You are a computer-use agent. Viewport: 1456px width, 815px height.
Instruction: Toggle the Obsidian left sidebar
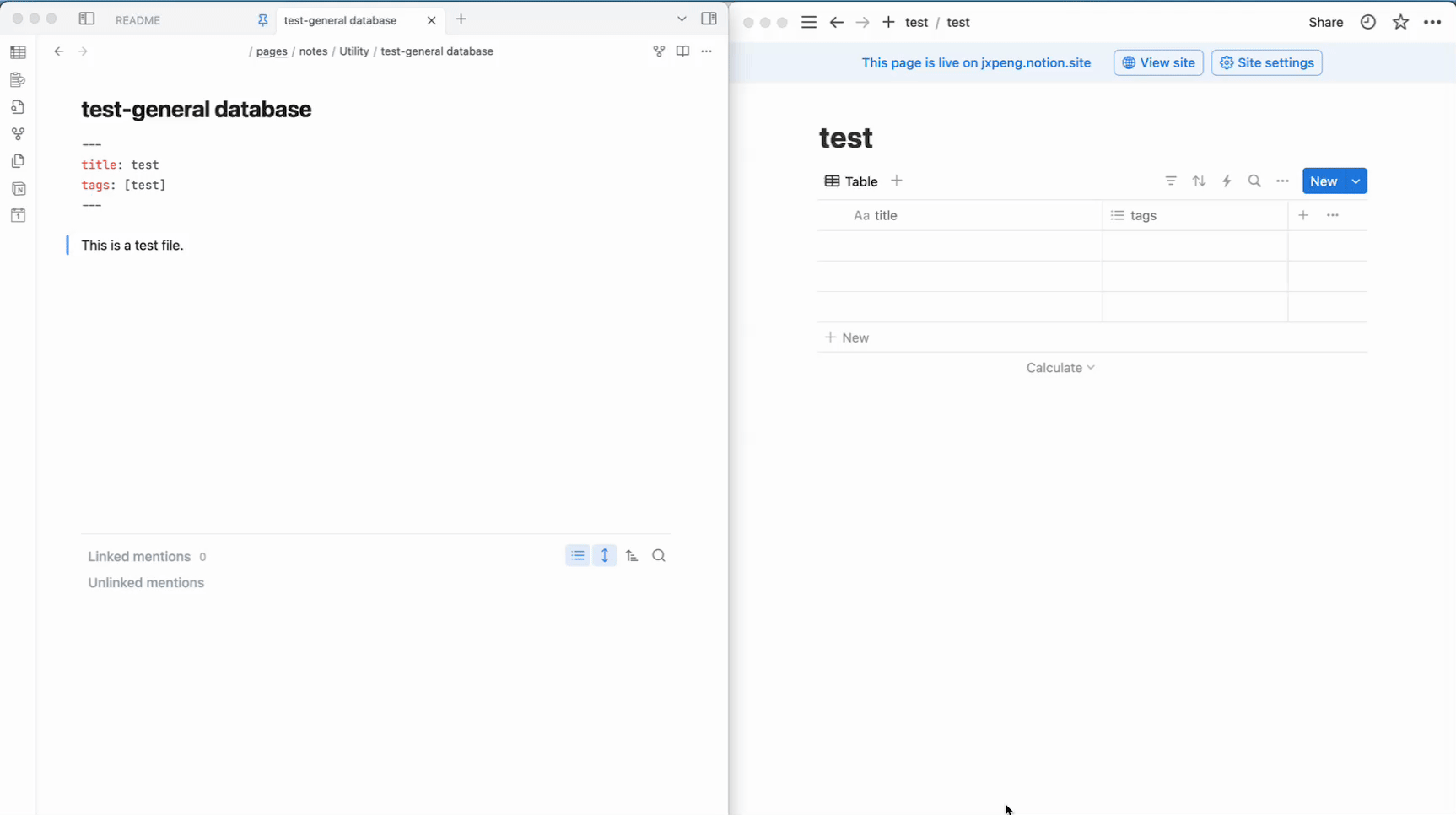point(87,19)
